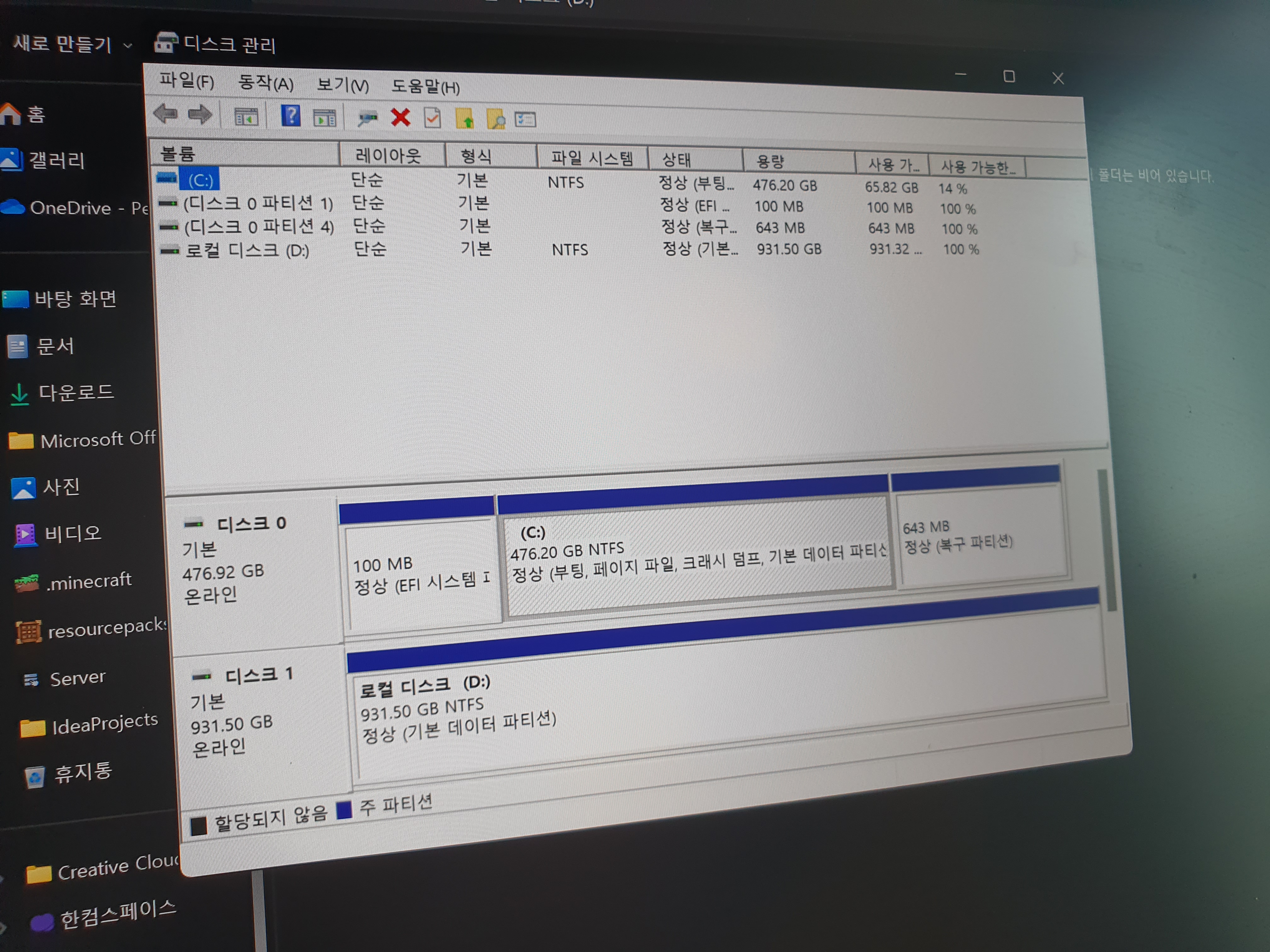This screenshot has height=952, width=1270.
Task: Select 로컬 디스크 (D:) row in volume list
Action: point(247,251)
